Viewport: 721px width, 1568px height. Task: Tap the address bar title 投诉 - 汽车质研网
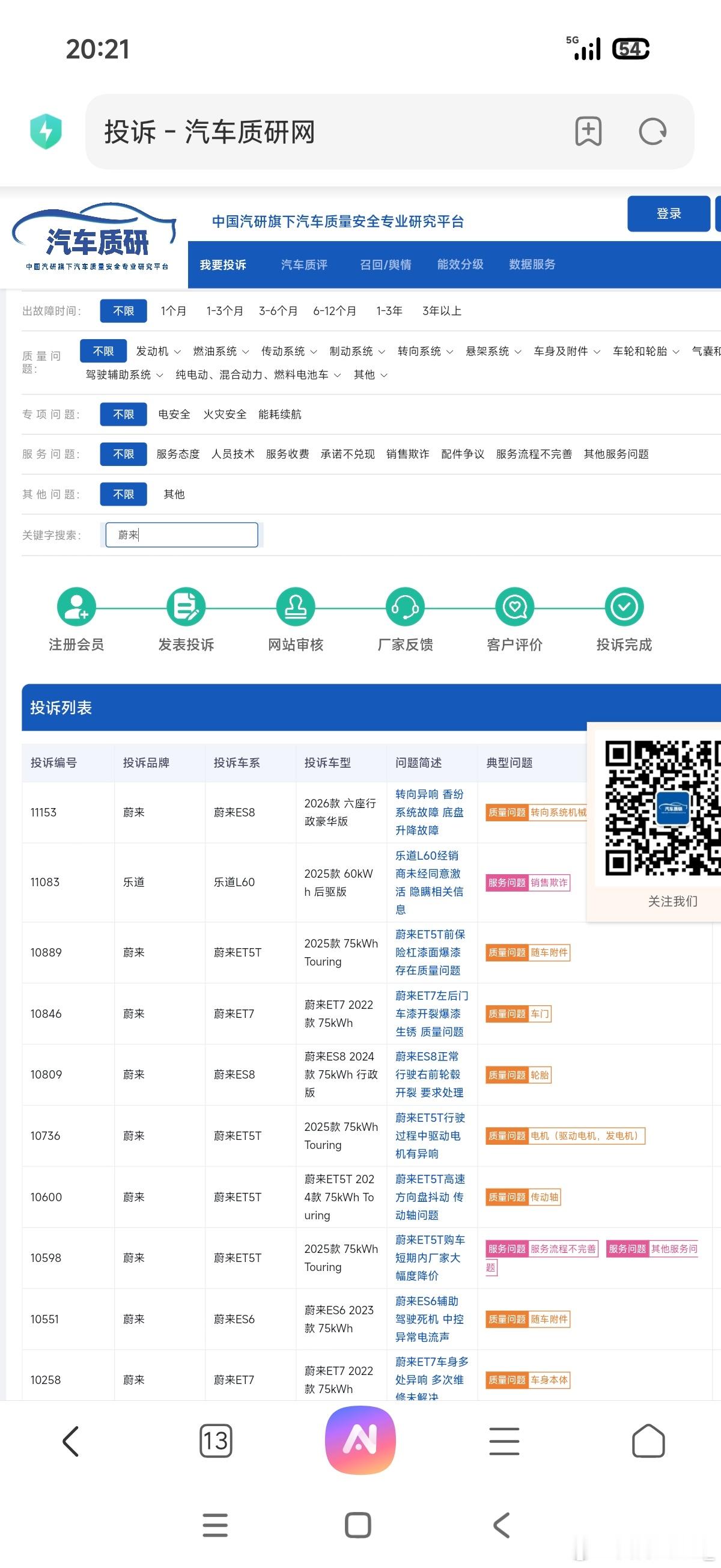point(210,132)
